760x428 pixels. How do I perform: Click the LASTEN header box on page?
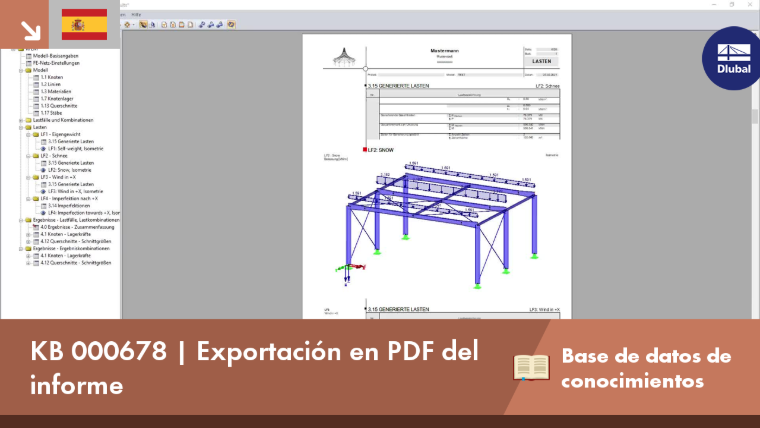541,62
